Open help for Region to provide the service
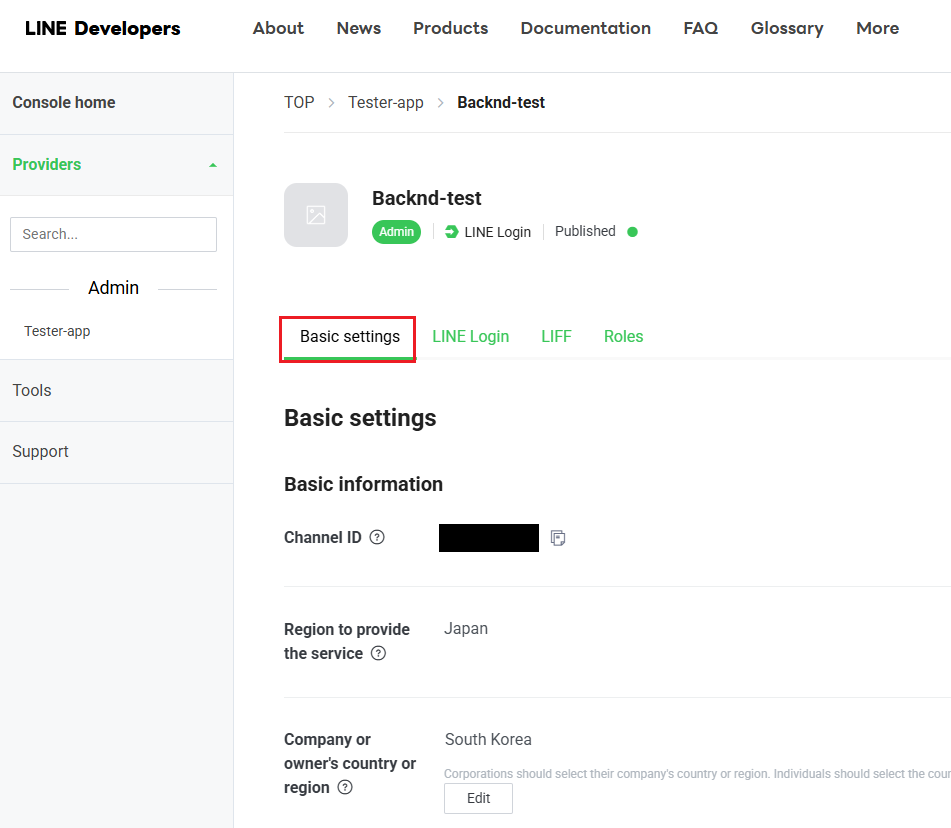This screenshot has height=828, width=951. (378, 653)
